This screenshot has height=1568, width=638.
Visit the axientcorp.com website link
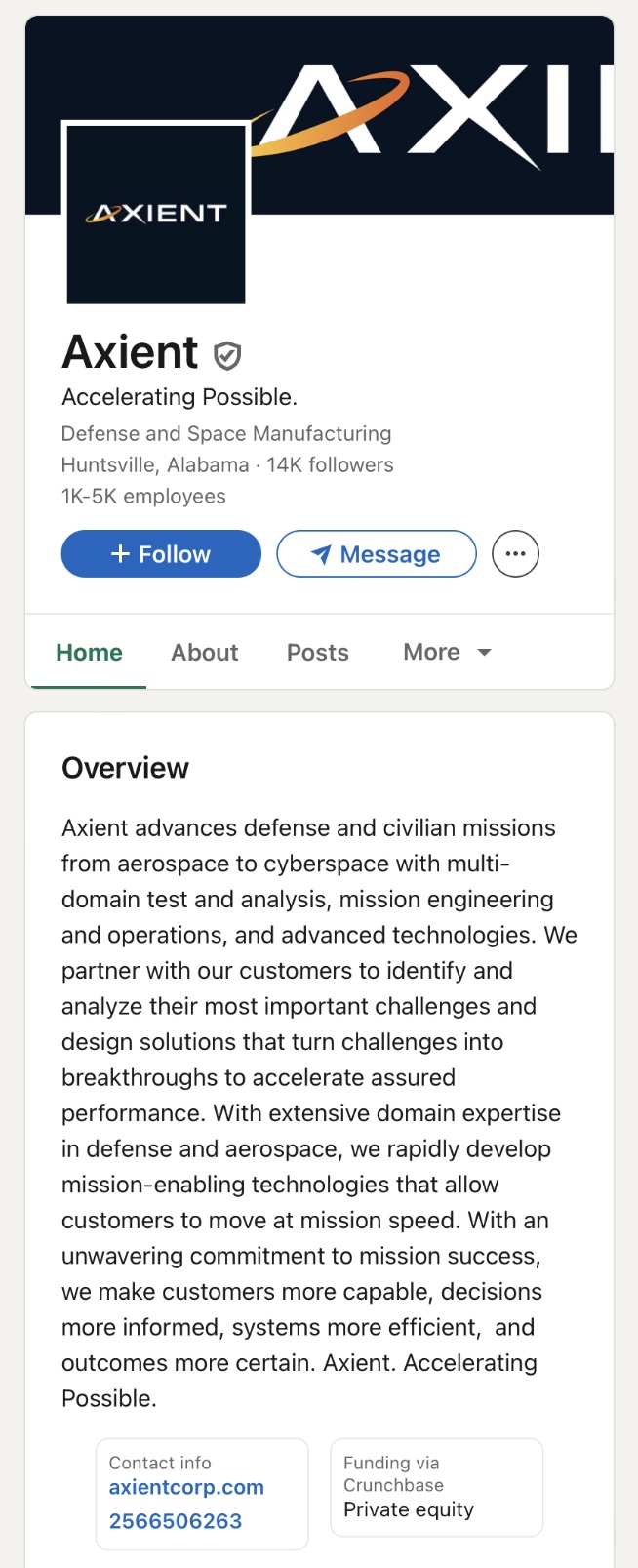coord(186,1487)
